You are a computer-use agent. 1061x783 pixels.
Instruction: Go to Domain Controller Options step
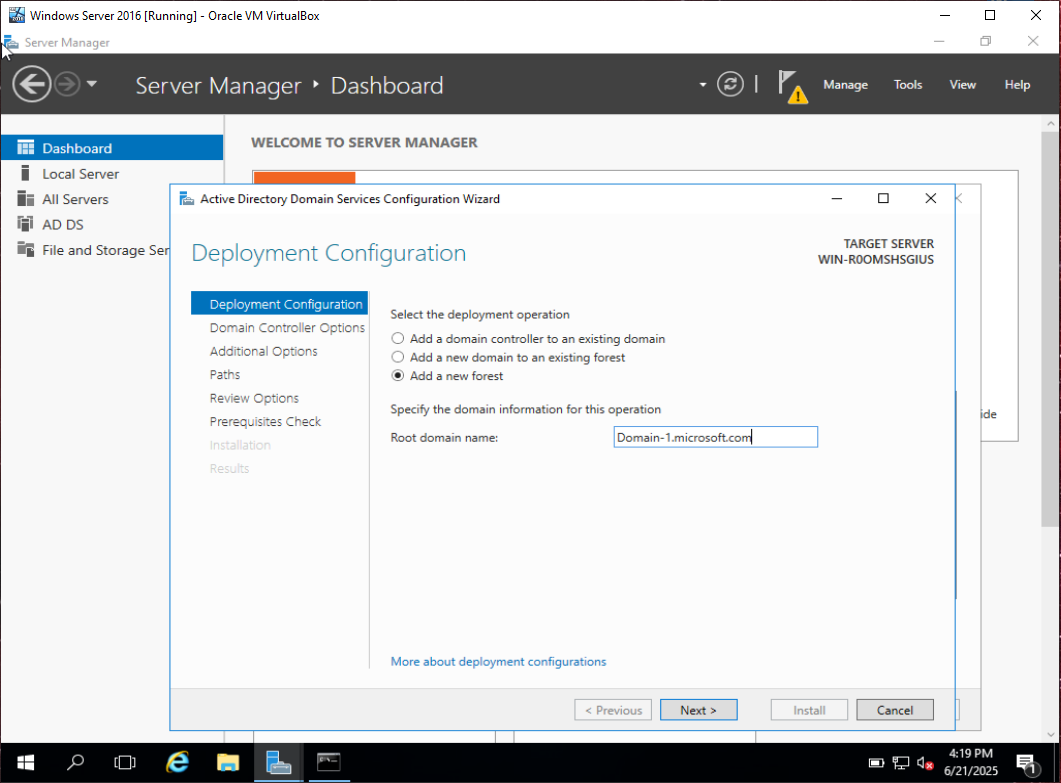(287, 328)
